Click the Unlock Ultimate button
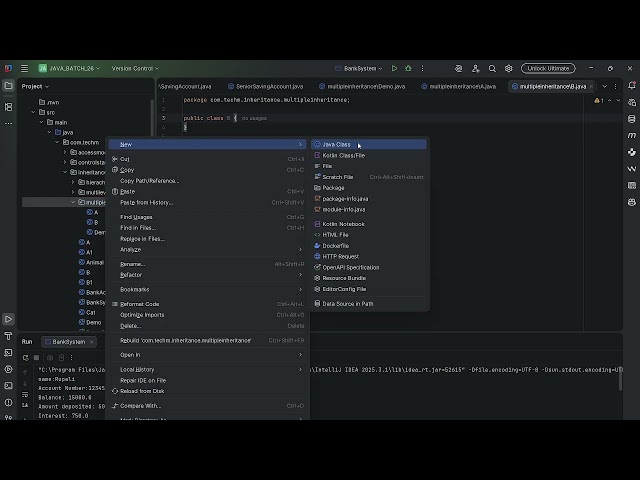The height and width of the screenshot is (480, 640). point(548,69)
